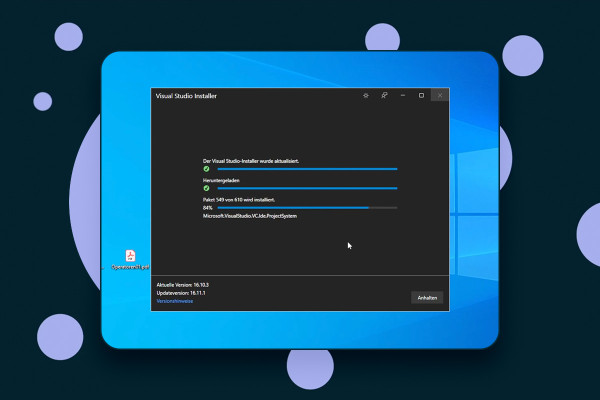
Task: Maximize the Visual Studio Installer window
Action: 421,95
